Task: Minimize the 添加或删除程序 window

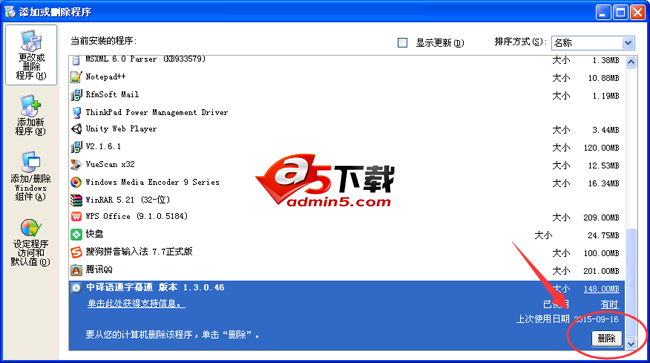Action: (x=603, y=12)
